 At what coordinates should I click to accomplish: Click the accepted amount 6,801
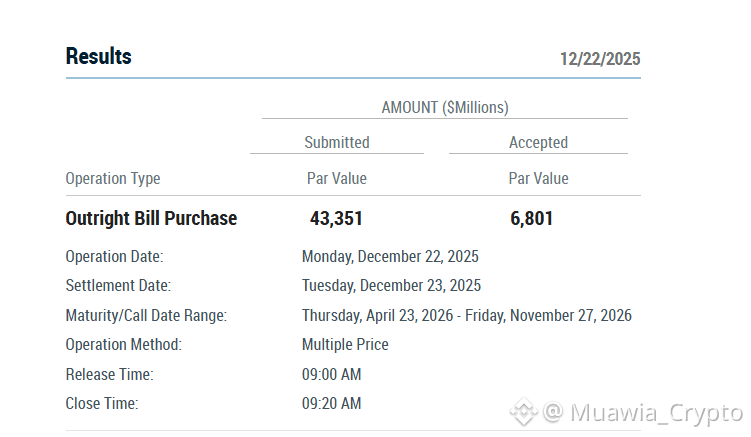[x=531, y=218]
